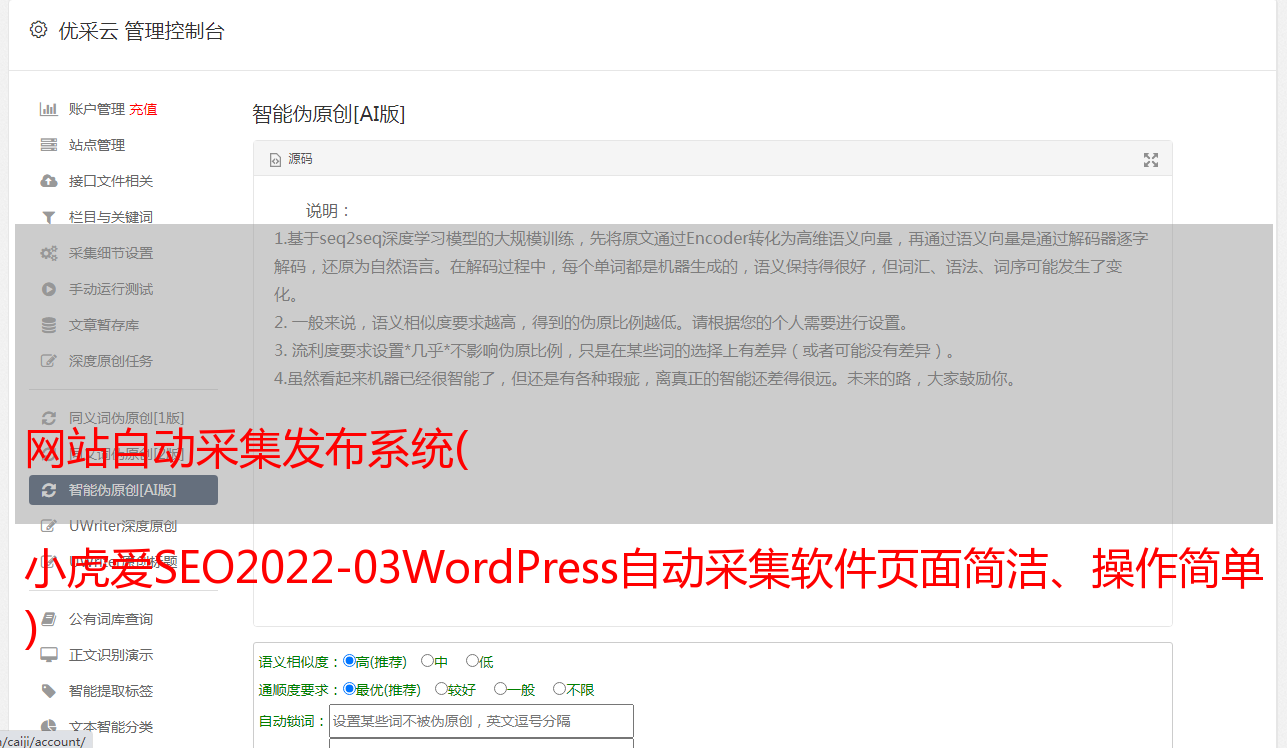The width and height of the screenshot is (1287, 748).
Task: Click the refresh icon for 智能伪原创[AI版]
Action: coord(48,490)
